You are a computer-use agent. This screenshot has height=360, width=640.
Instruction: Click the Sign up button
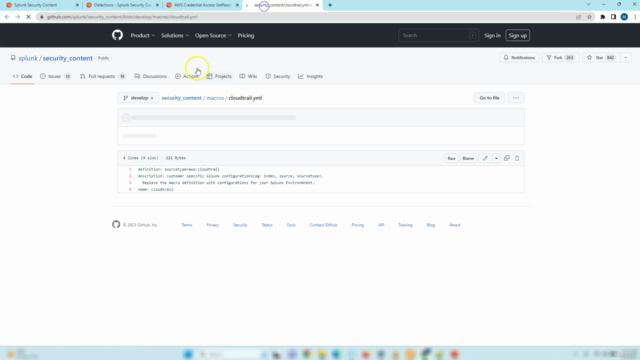pos(518,36)
